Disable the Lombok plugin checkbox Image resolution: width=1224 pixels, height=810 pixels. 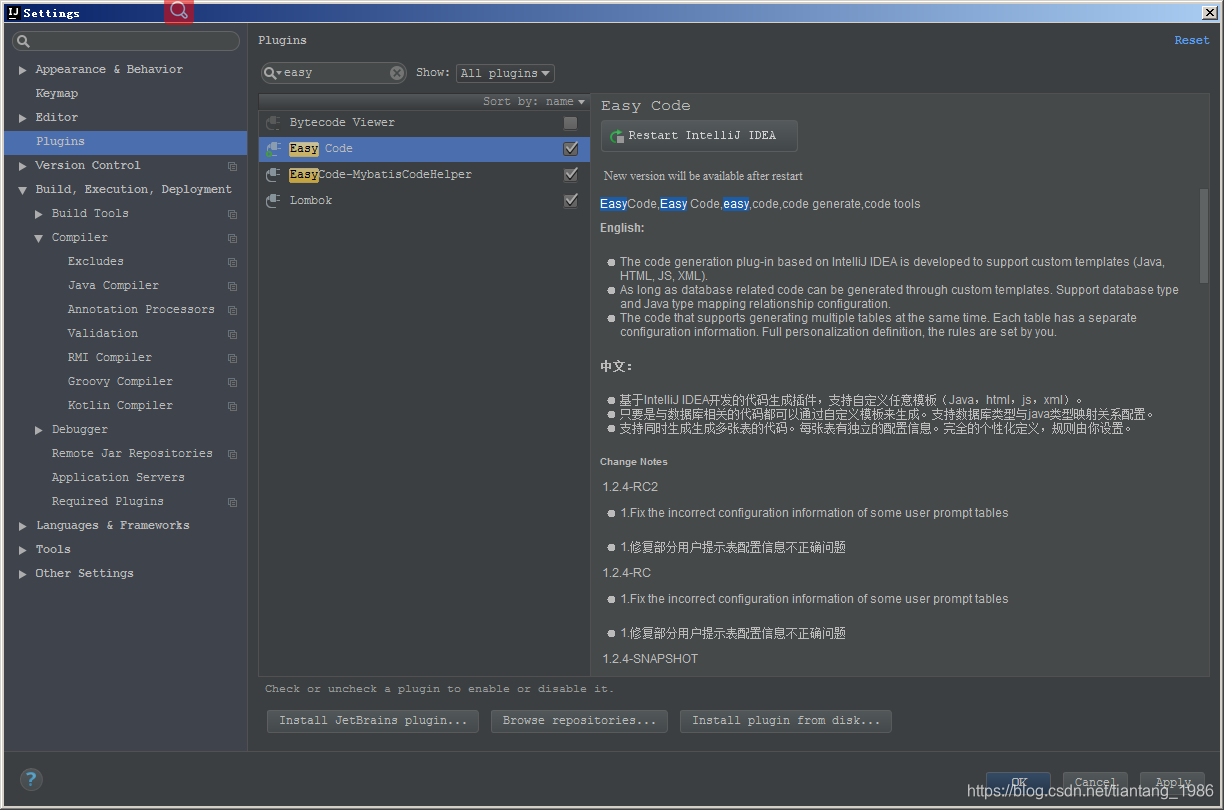pyautogui.click(x=570, y=201)
